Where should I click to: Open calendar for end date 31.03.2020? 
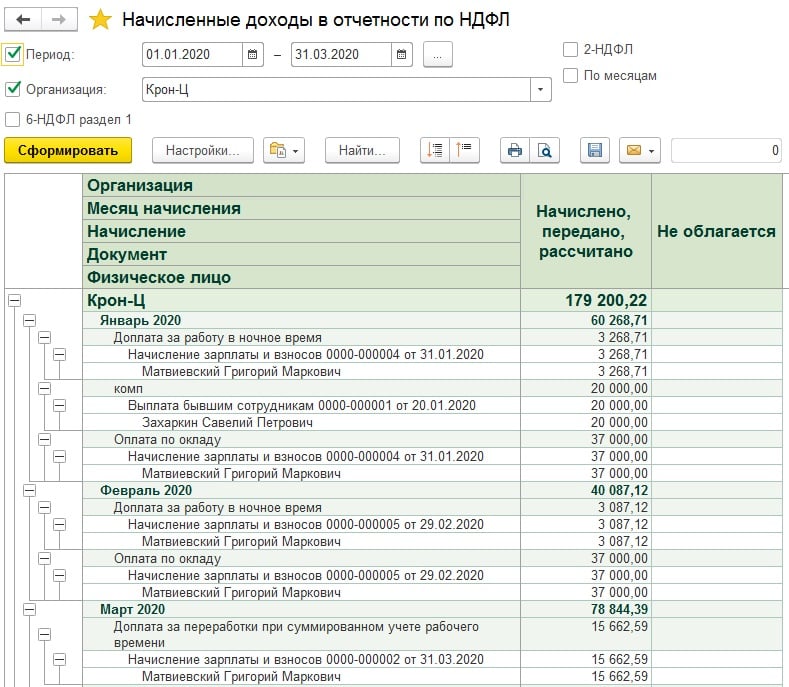tap(401, 54)
